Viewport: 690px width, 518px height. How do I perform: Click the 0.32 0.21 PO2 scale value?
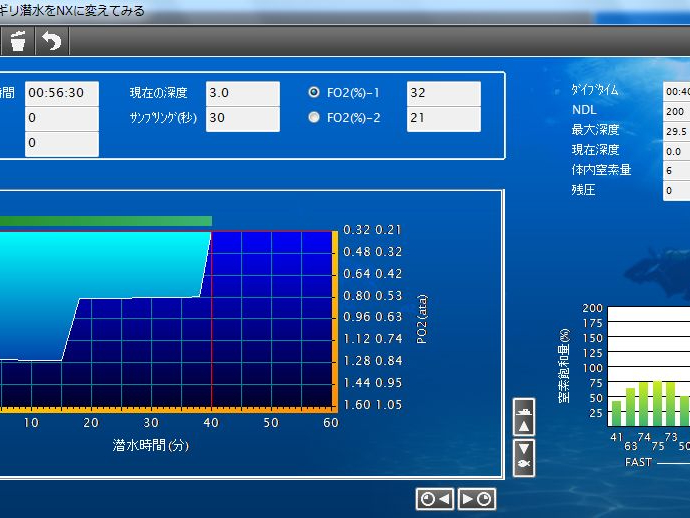coord(372,230)
